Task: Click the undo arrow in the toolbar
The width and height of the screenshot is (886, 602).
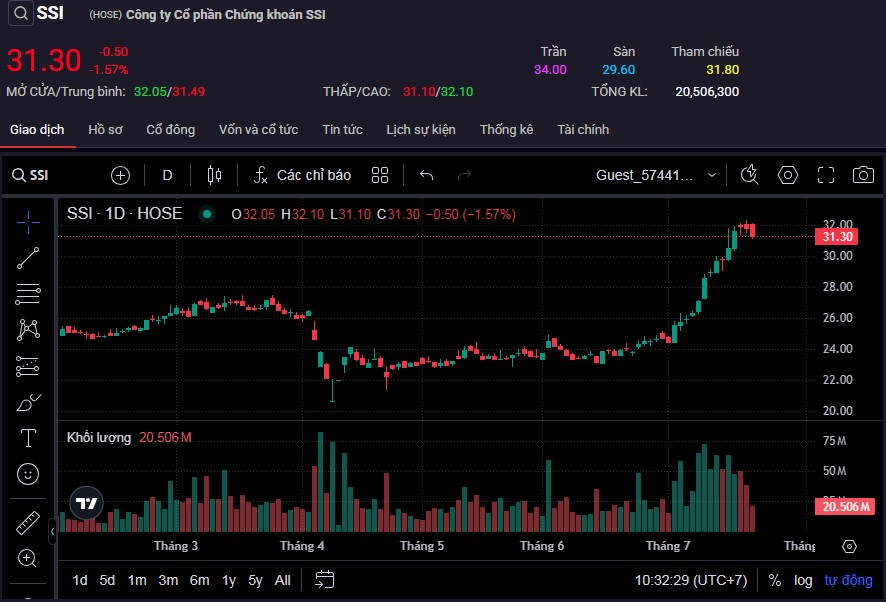Action: tap(426, 175)
